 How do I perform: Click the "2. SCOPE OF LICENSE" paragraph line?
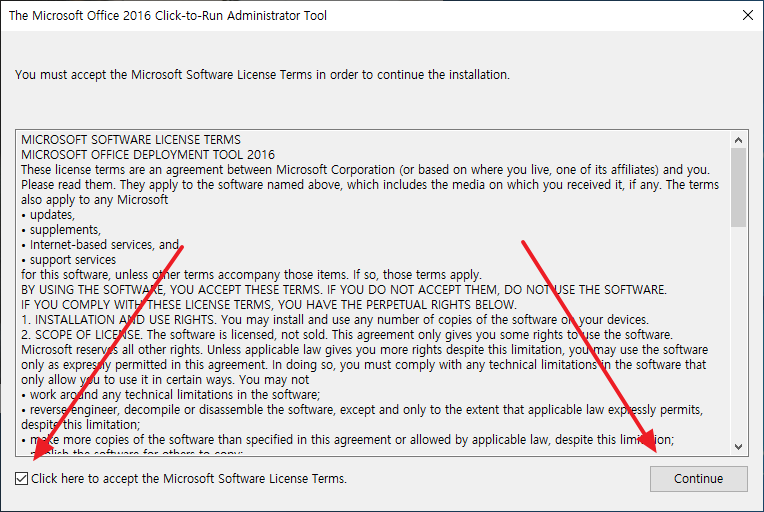click(x=347, y=335)
